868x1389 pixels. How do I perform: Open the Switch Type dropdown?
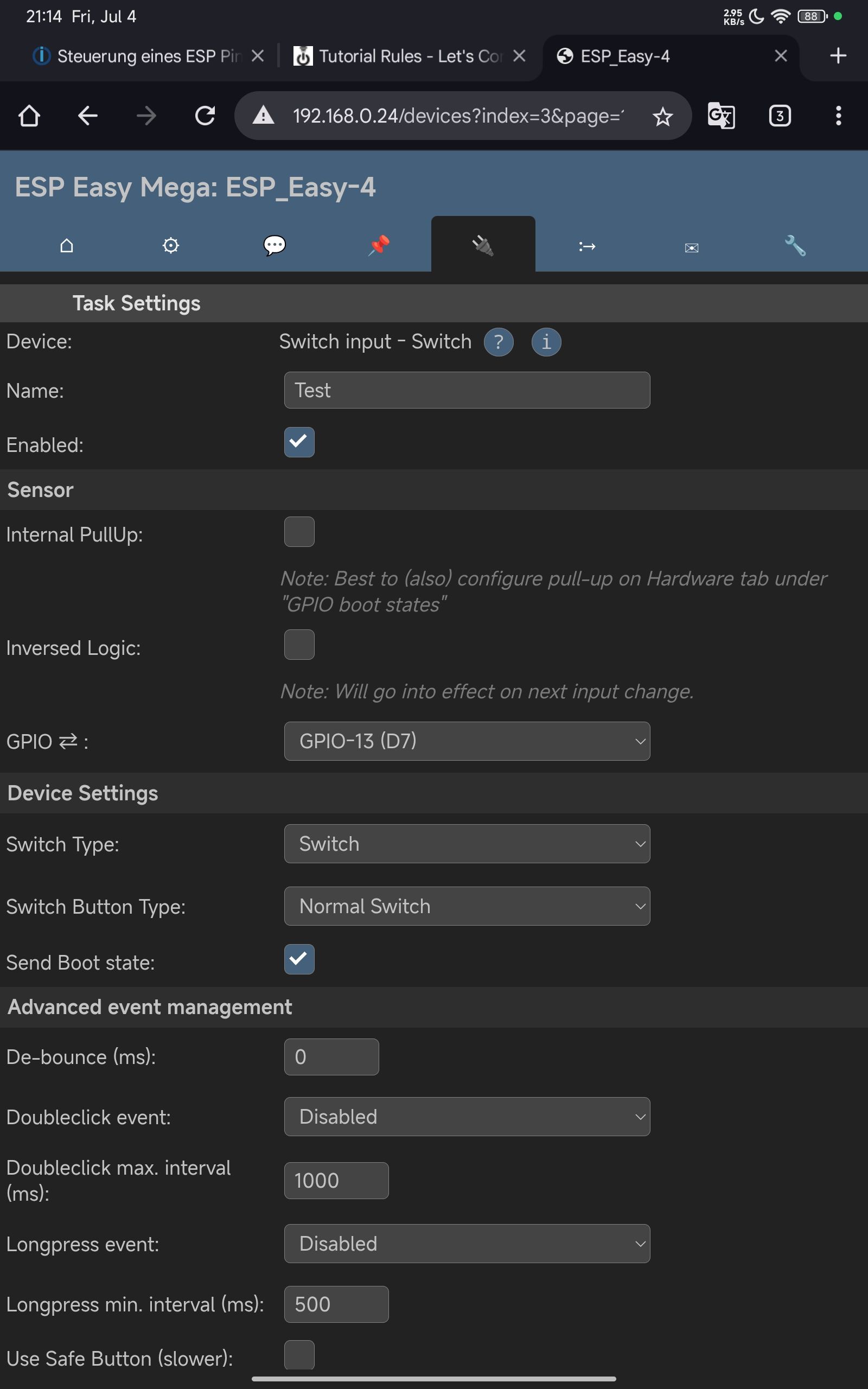pos(467,844)
